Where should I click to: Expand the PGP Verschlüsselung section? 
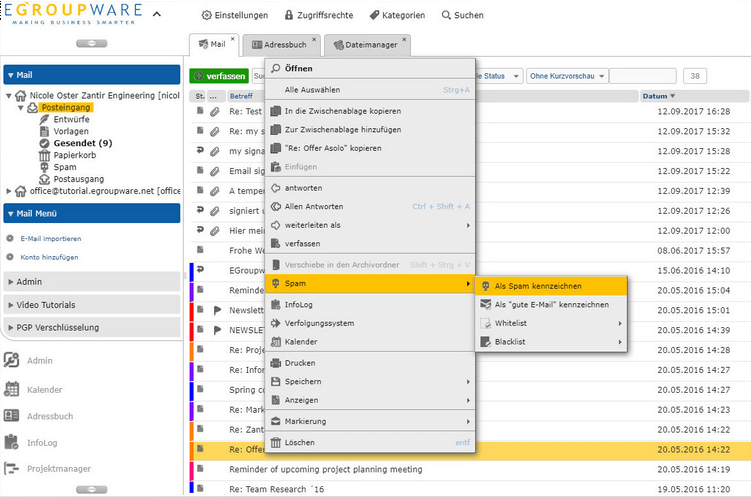(92, 328)
